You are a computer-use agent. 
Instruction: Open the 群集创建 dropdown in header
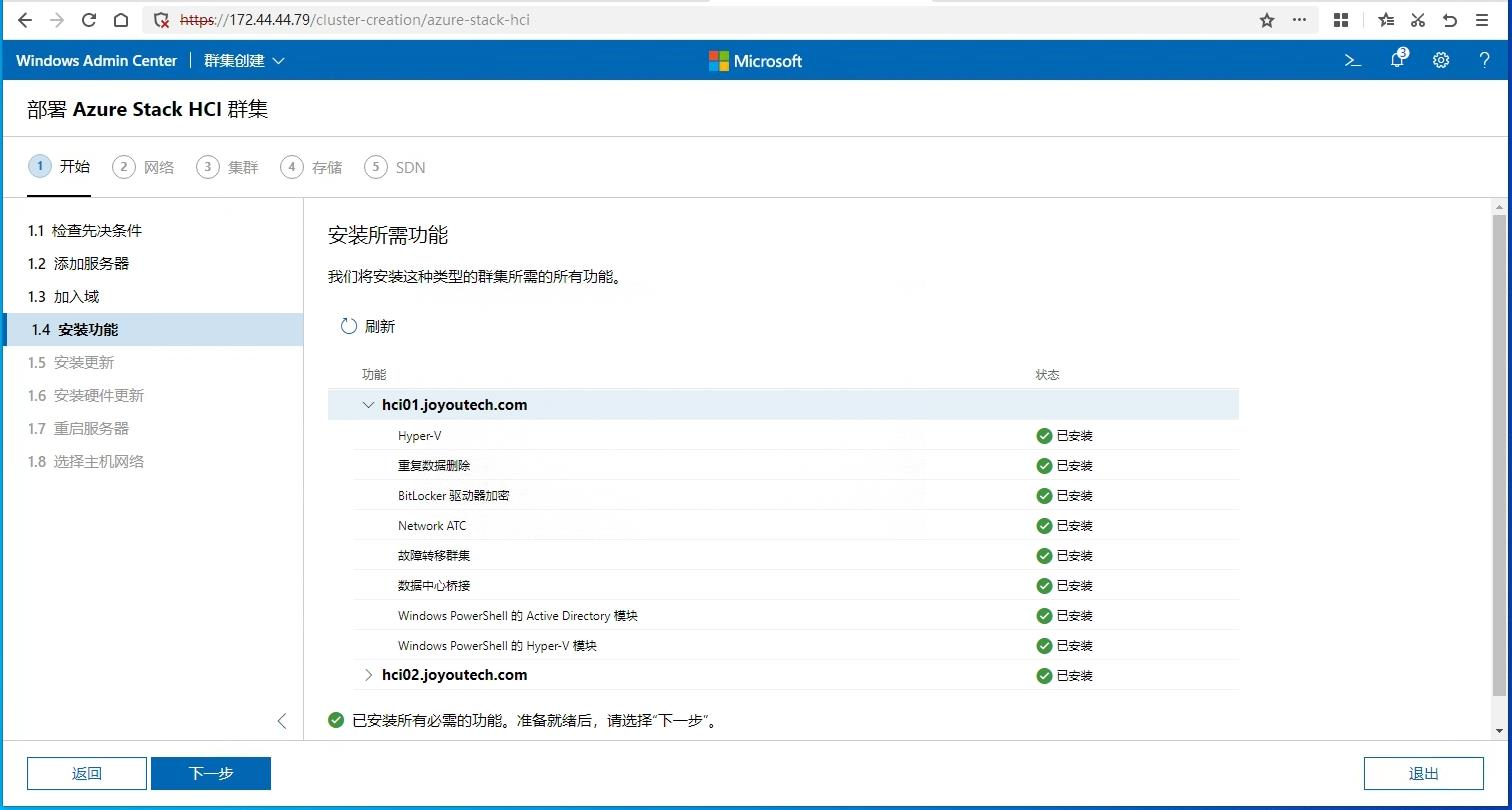coord(244,61)
